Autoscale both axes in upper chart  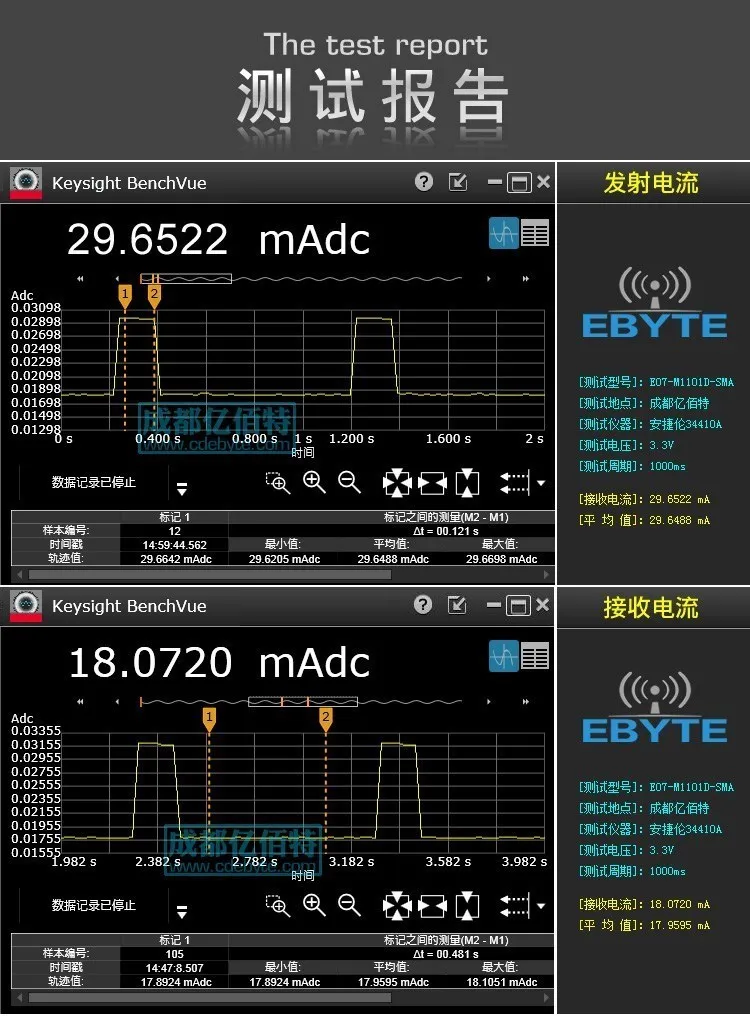[397, 484]
